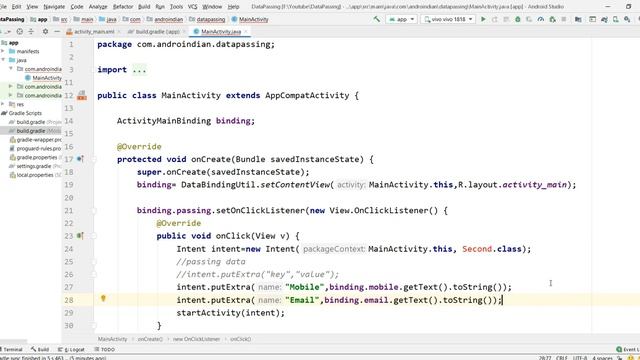640x360 pixels.
Task: Open the Logcat tool window
Action: (71, 349)
